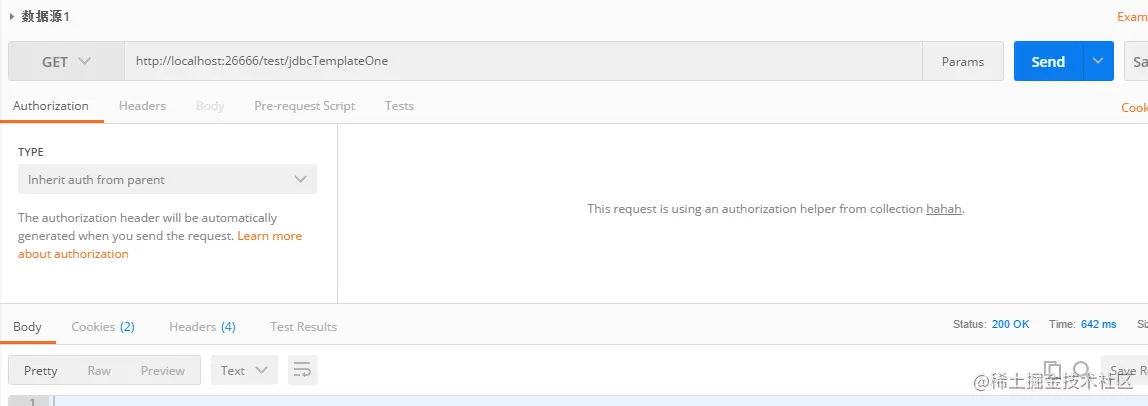Image resolution: width=1148 pixels, height=406 pixels.
Task: Click the request URL input field
Action: [x=520, y=62]
